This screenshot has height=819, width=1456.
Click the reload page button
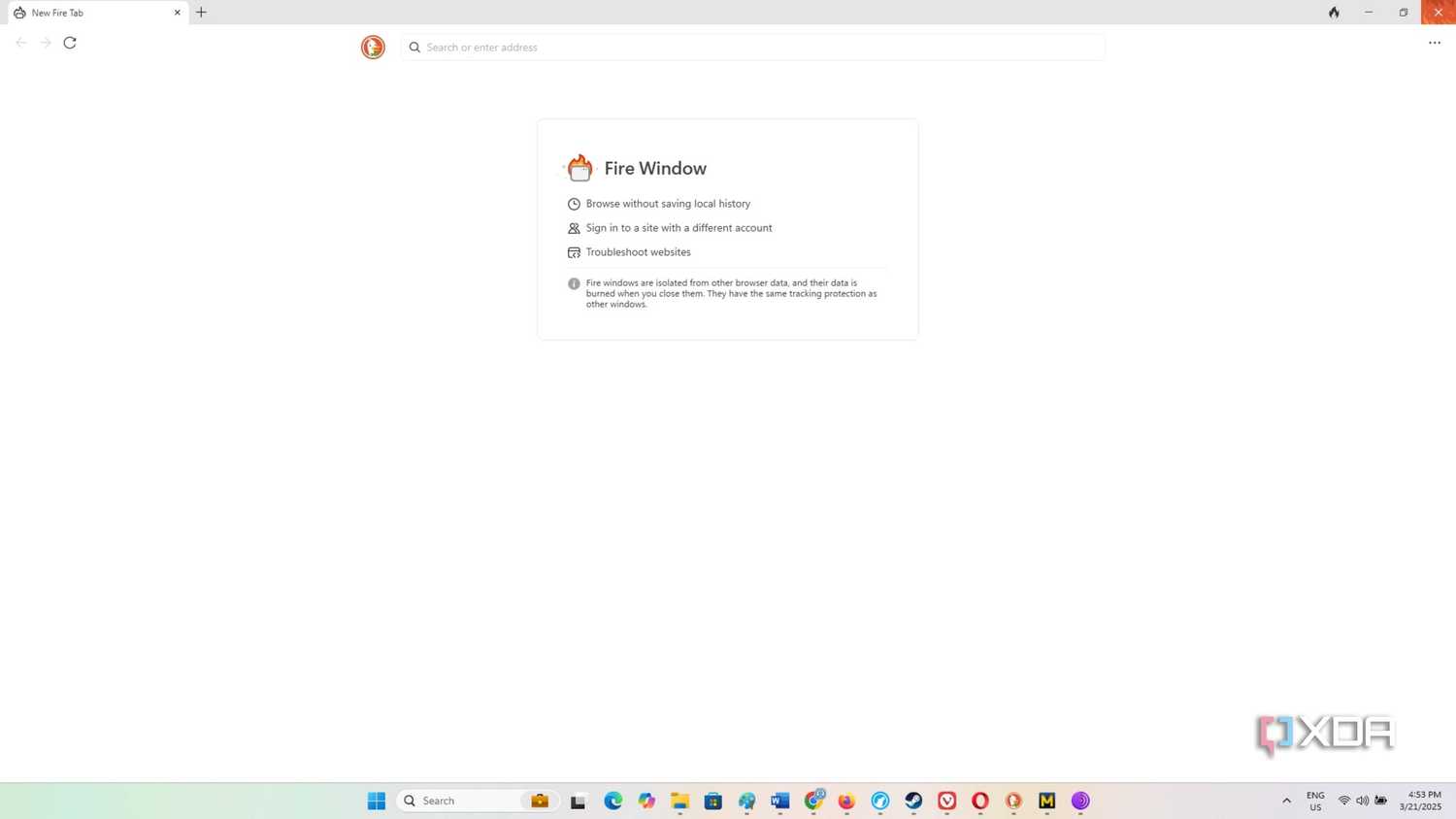coord(70,43)
